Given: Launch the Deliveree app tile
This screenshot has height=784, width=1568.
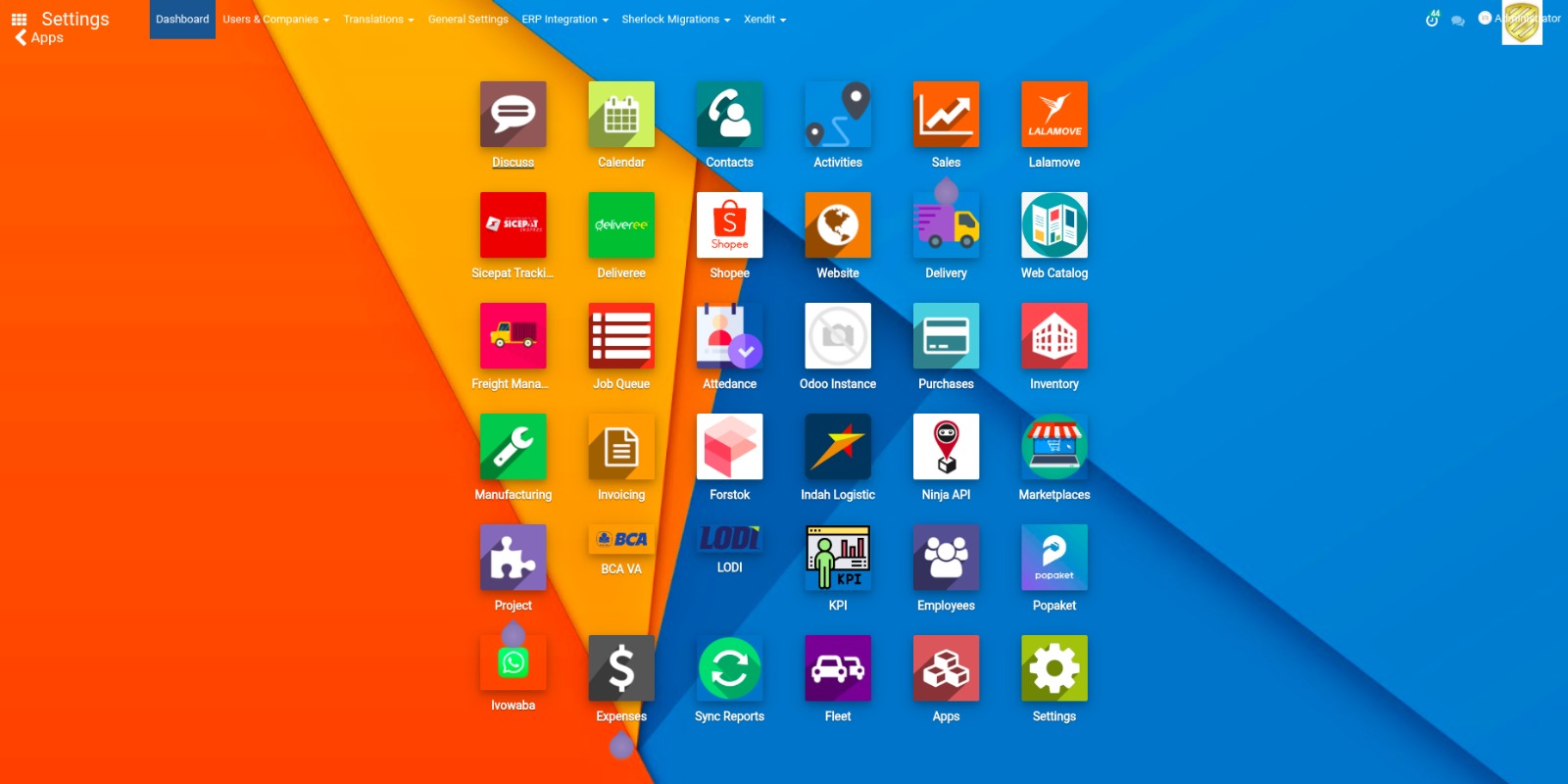Looking at the screenshot, I should click(x=621, y=225).
